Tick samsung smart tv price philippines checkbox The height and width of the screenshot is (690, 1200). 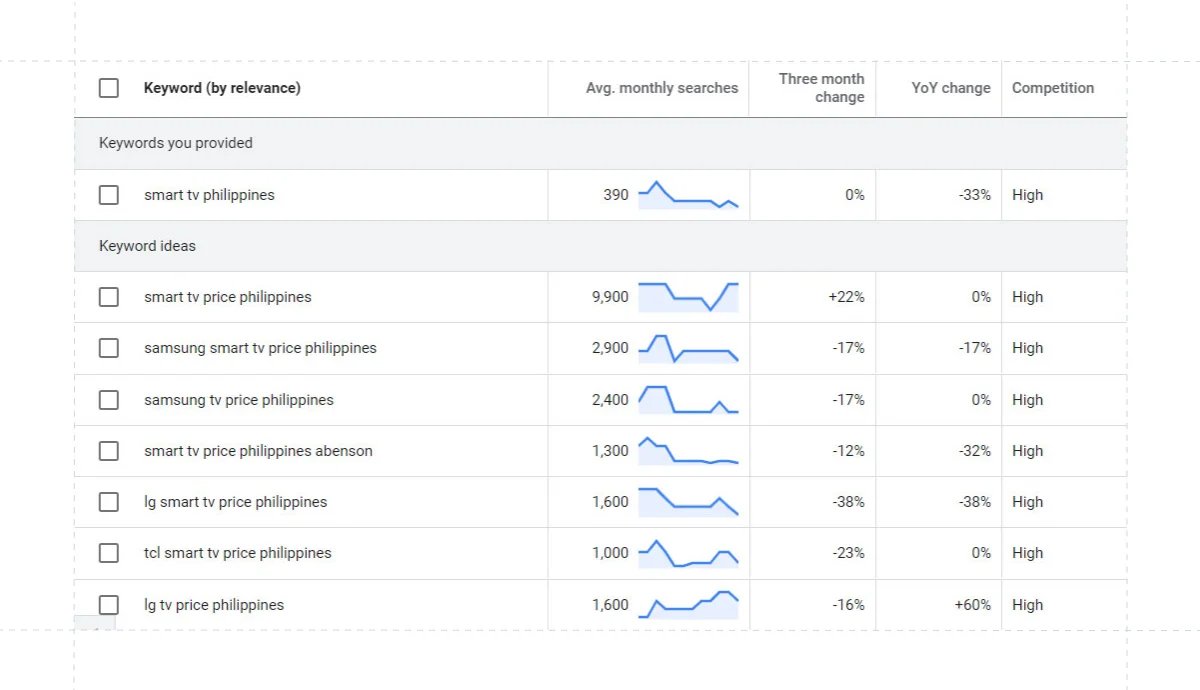point(109,348)
